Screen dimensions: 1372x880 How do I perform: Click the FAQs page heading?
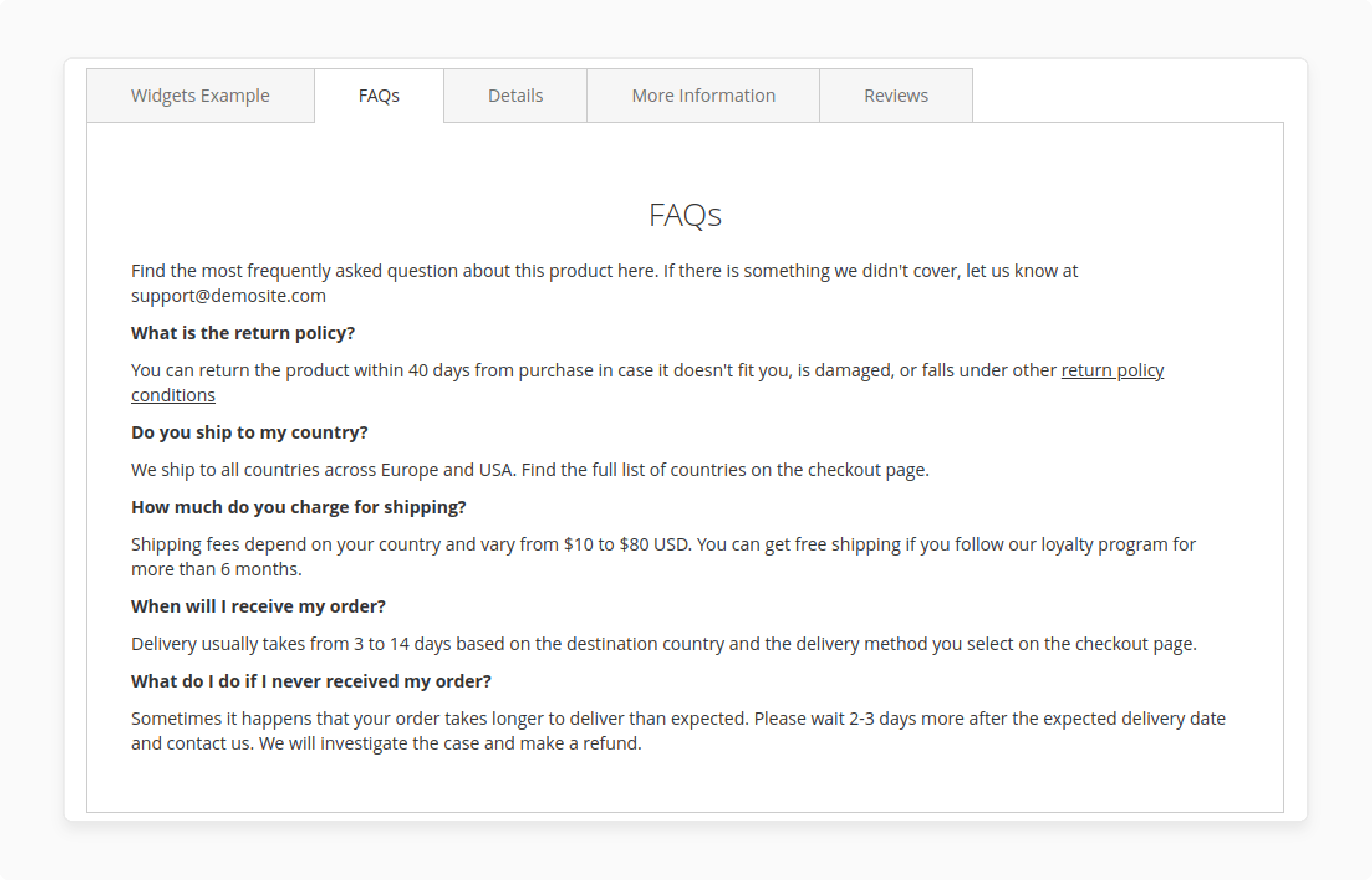click(686, 215)
